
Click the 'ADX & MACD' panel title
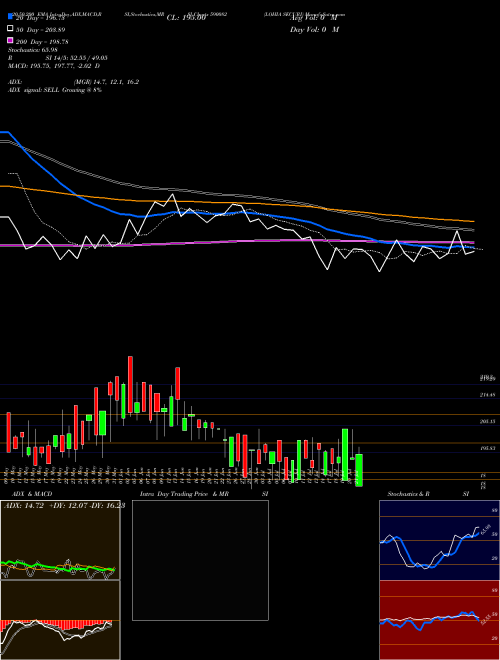[32, 494]
